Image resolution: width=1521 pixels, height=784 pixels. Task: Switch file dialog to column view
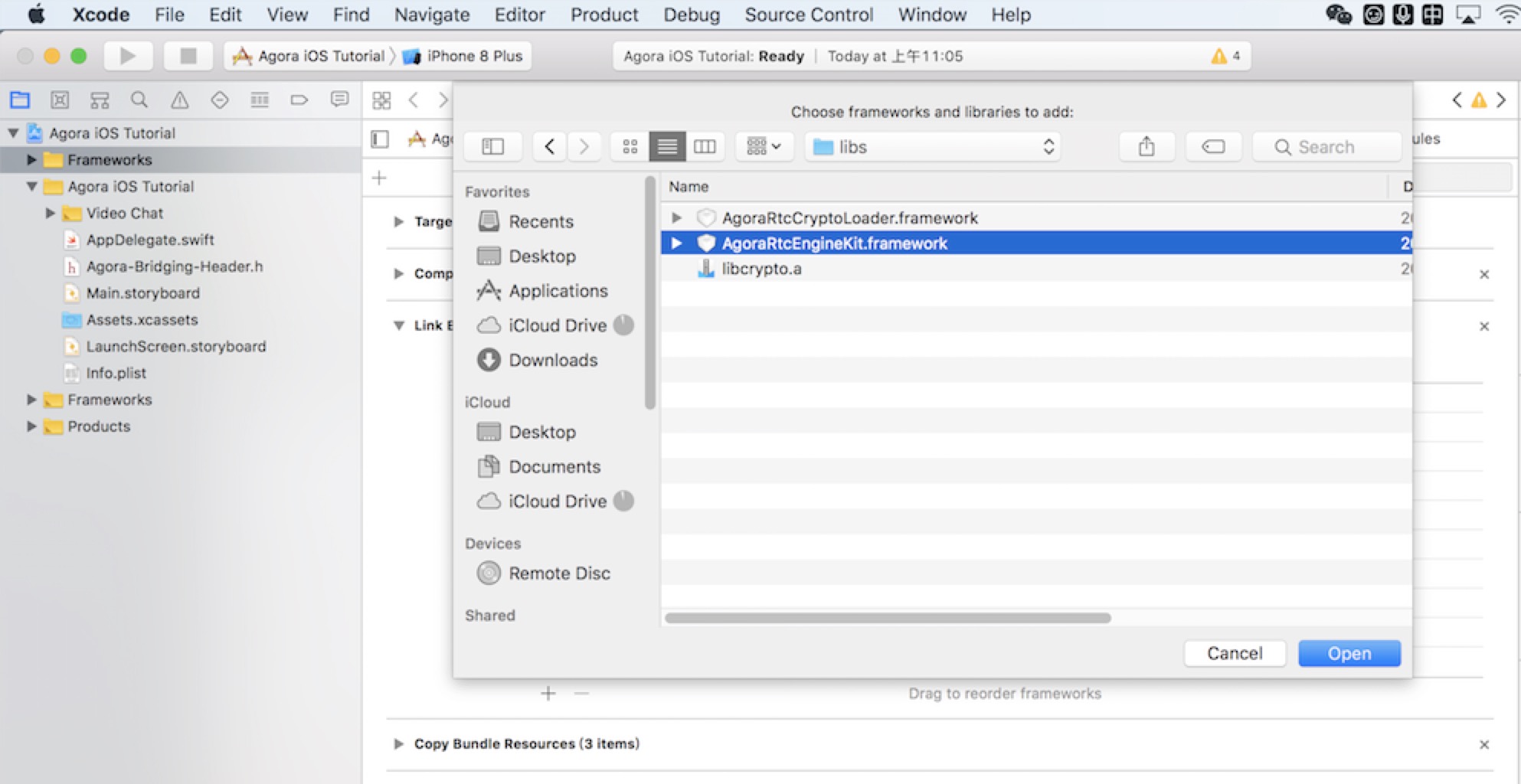coord(705,146)
